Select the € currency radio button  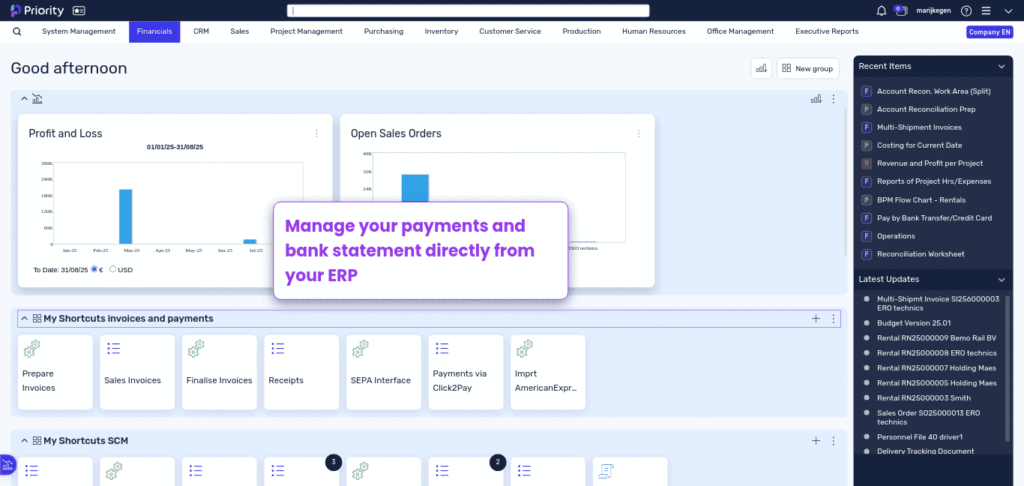coord(95,269)
